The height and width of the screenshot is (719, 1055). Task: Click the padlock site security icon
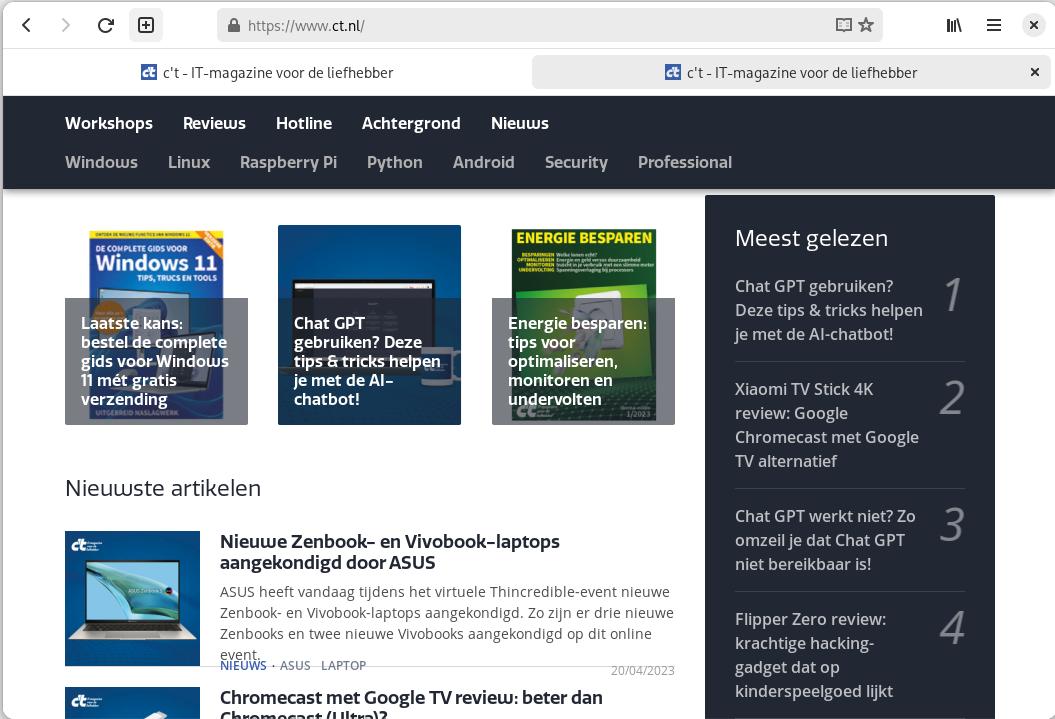[x=233, y=26]
